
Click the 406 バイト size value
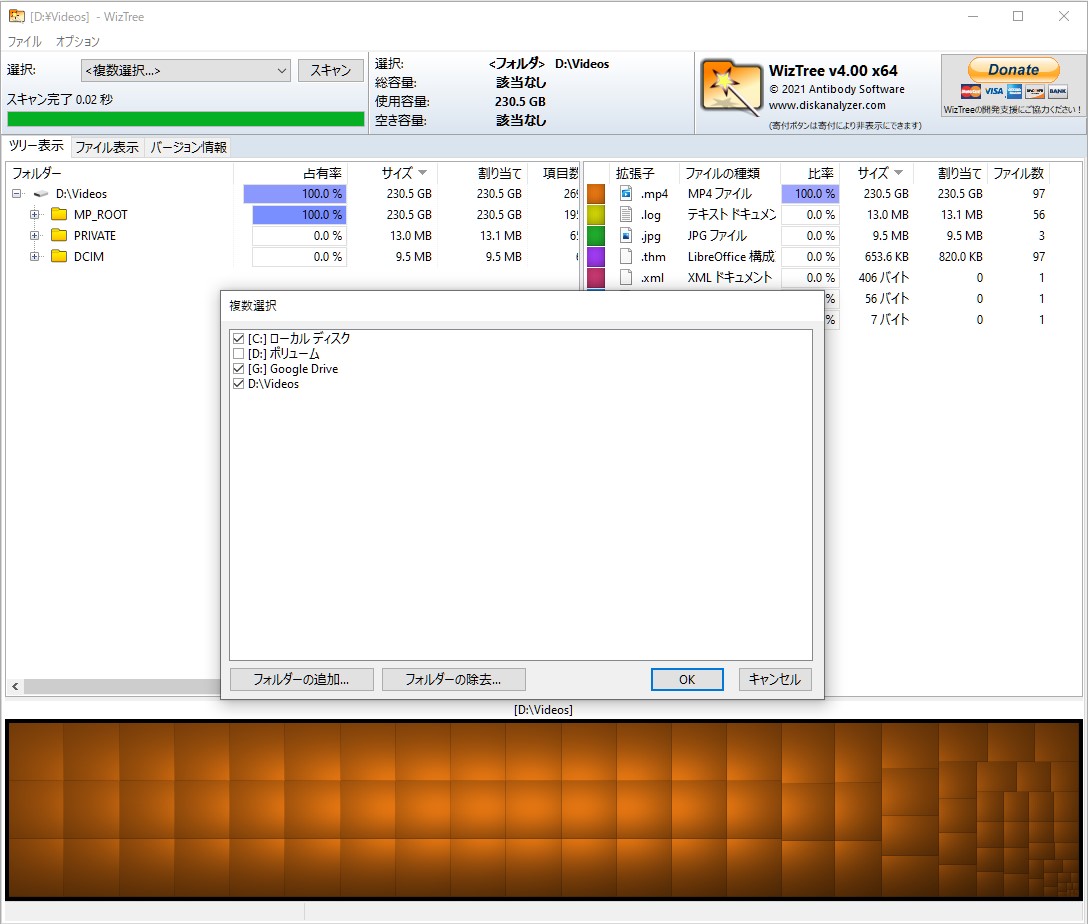(883, 277)
